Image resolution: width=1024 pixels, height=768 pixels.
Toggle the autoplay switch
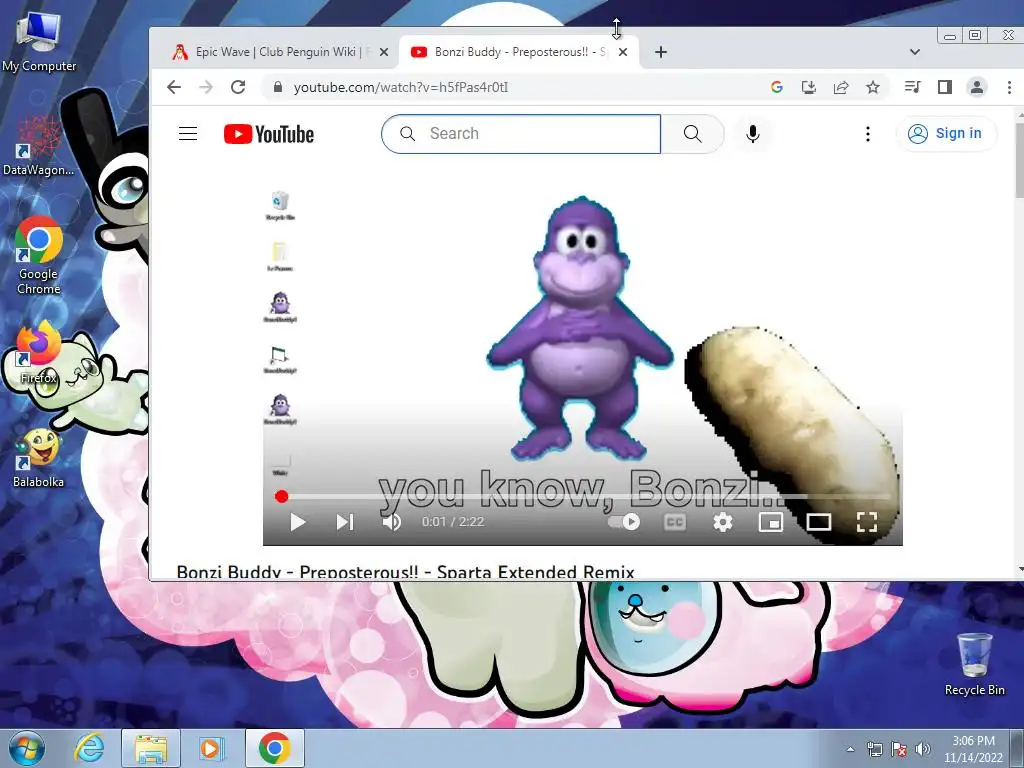tap(624, 522)
